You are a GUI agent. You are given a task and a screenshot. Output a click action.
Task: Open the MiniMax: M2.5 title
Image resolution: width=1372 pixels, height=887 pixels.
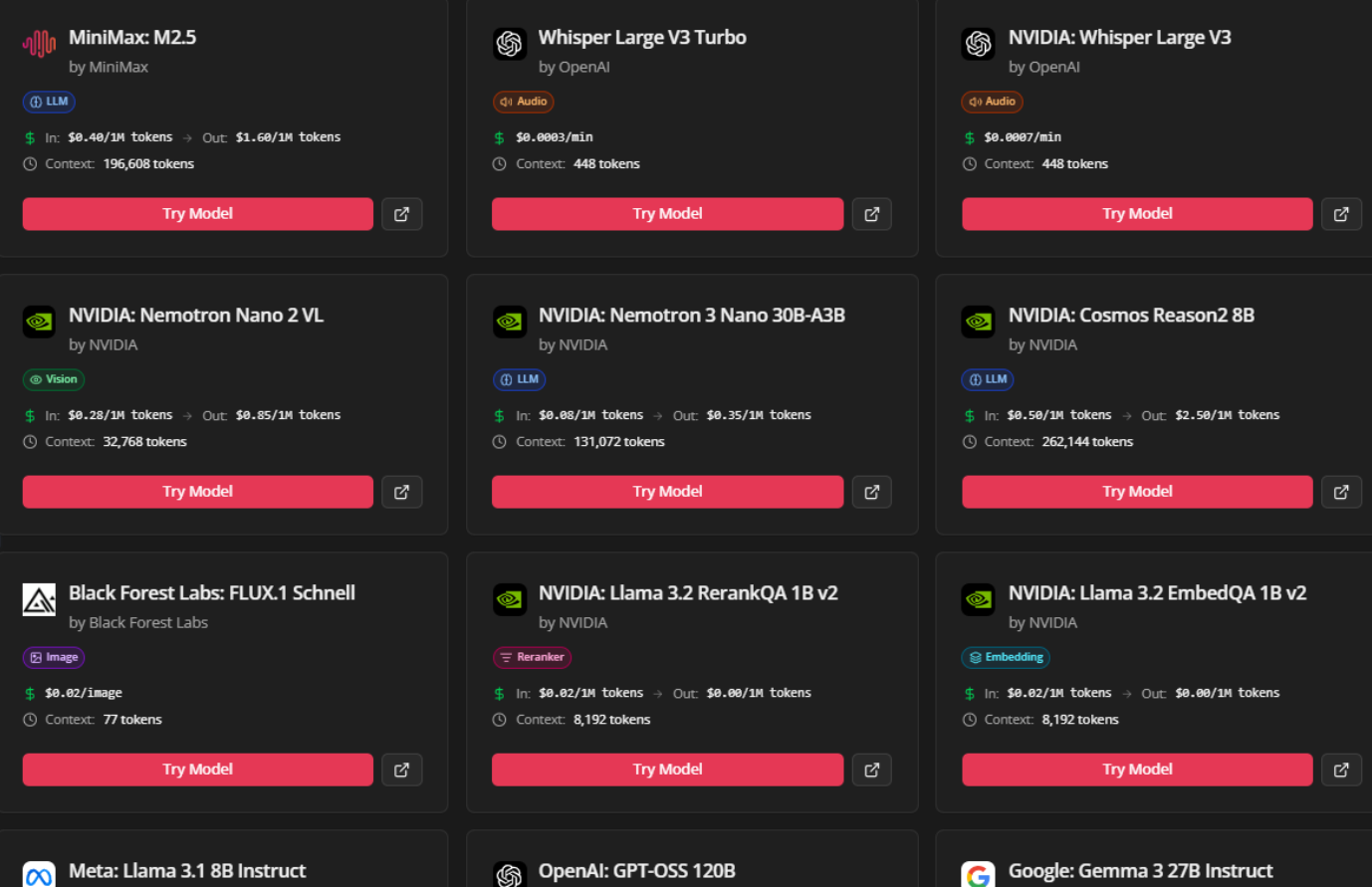click(x=132, y=38)
